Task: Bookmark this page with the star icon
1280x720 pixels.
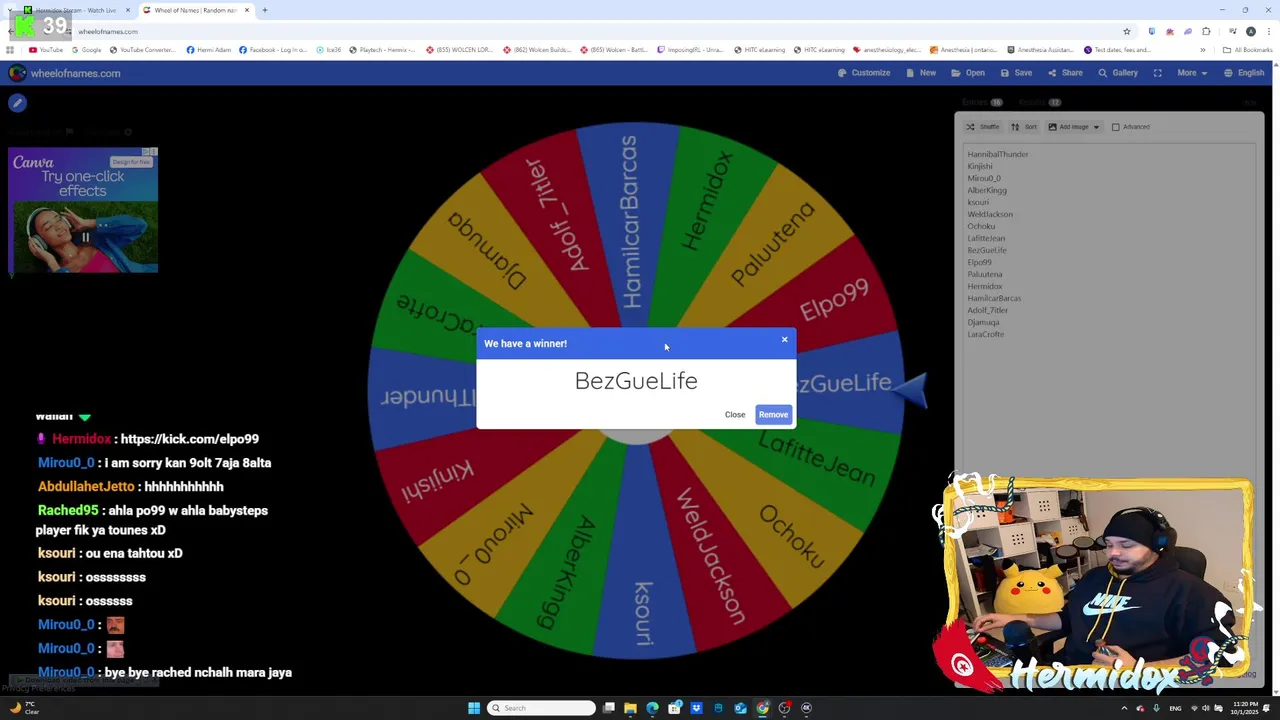Action: coord(1127,31)
